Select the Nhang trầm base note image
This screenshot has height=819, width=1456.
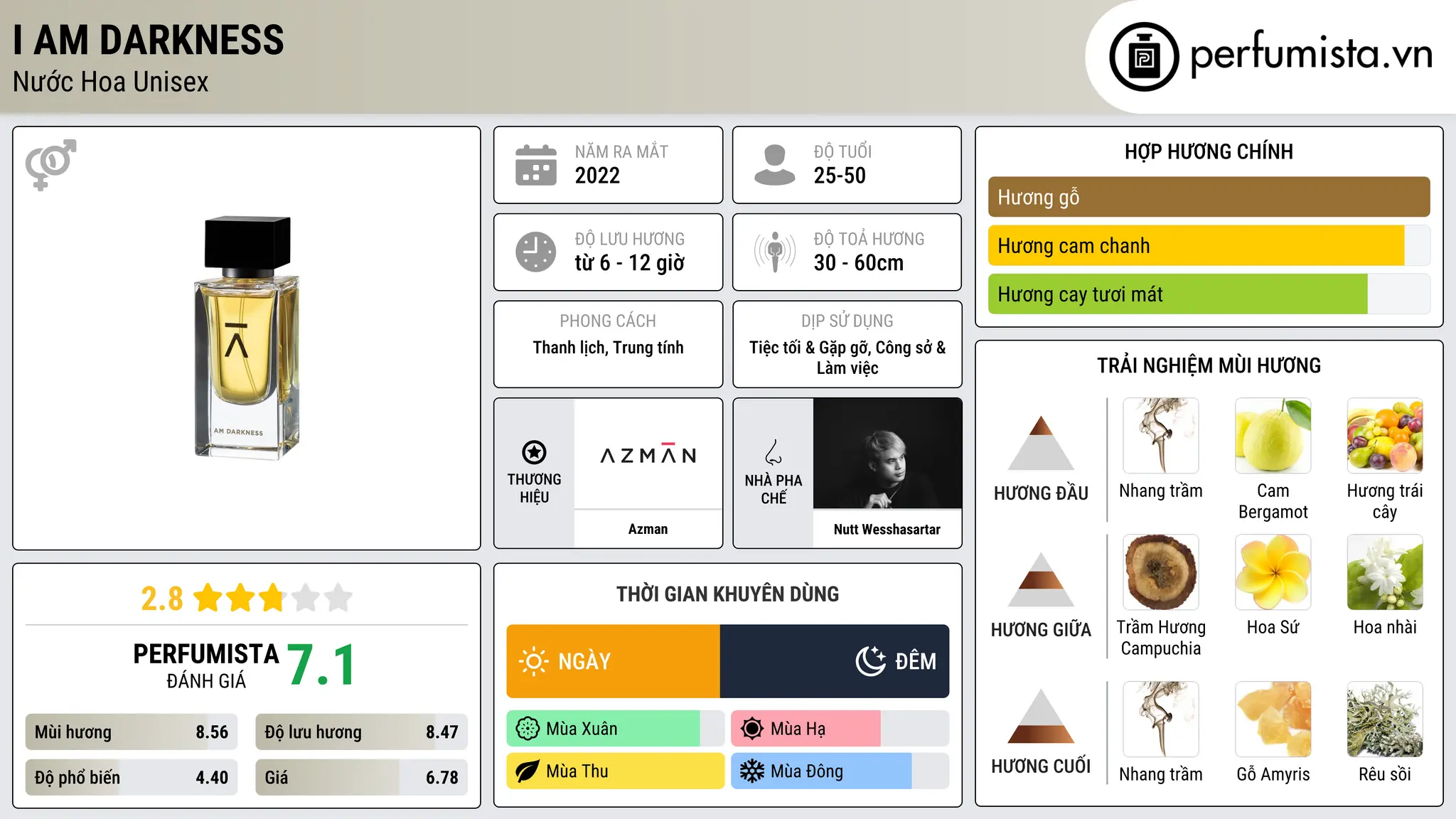pos(1161,719)
